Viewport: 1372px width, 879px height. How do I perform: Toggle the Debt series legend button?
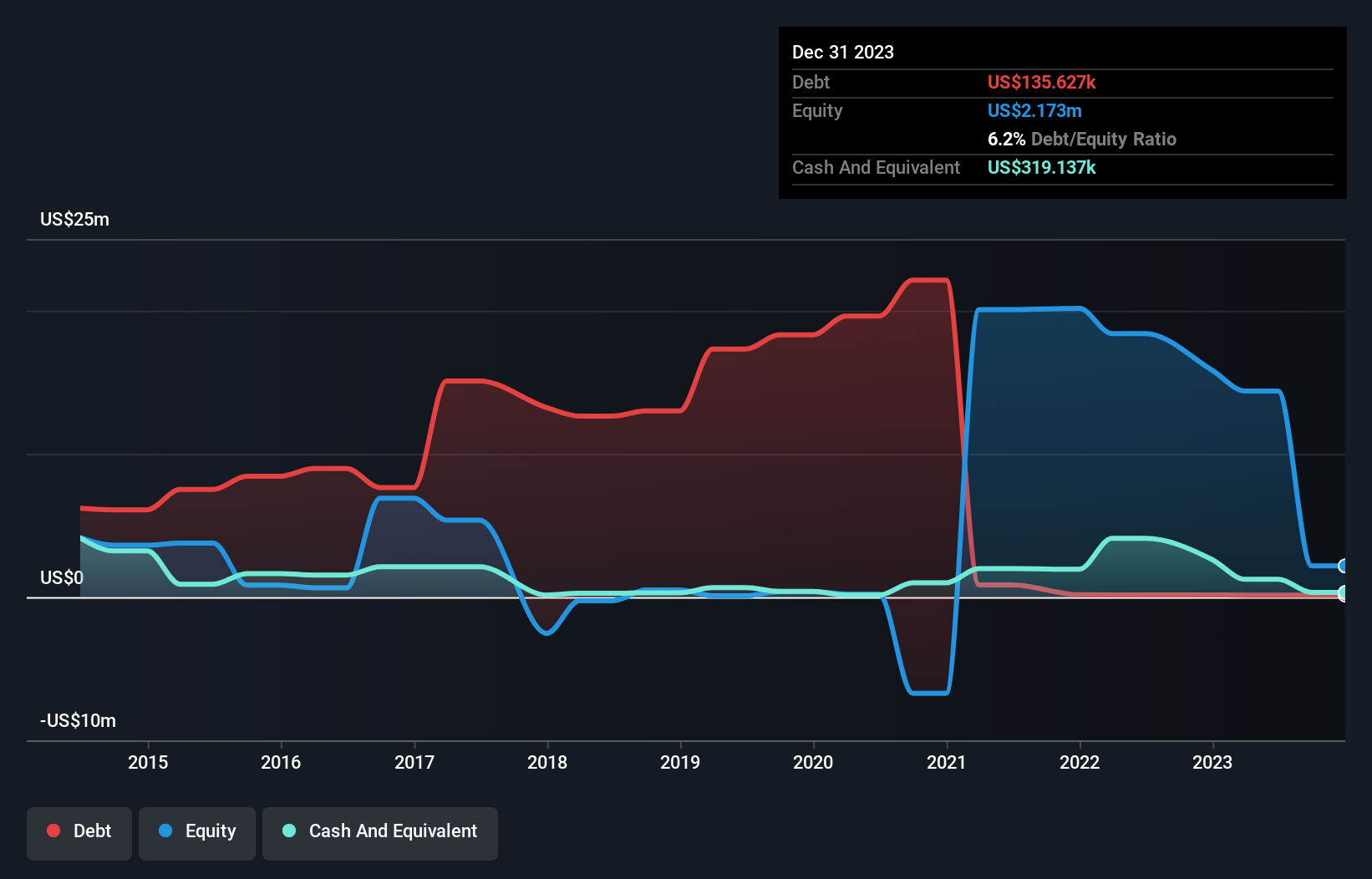click(x=79, y=833)
